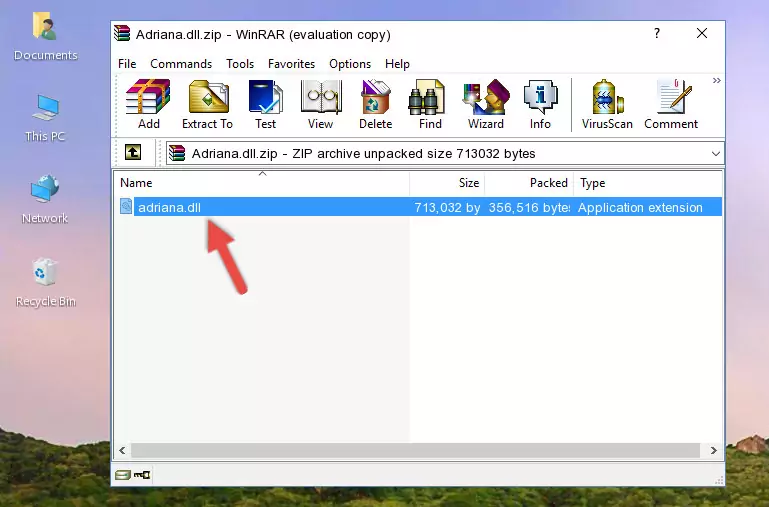Click the horizontal scrollbar track
The height and width of the screenshot is (507, 769).
tap(415, 450)
